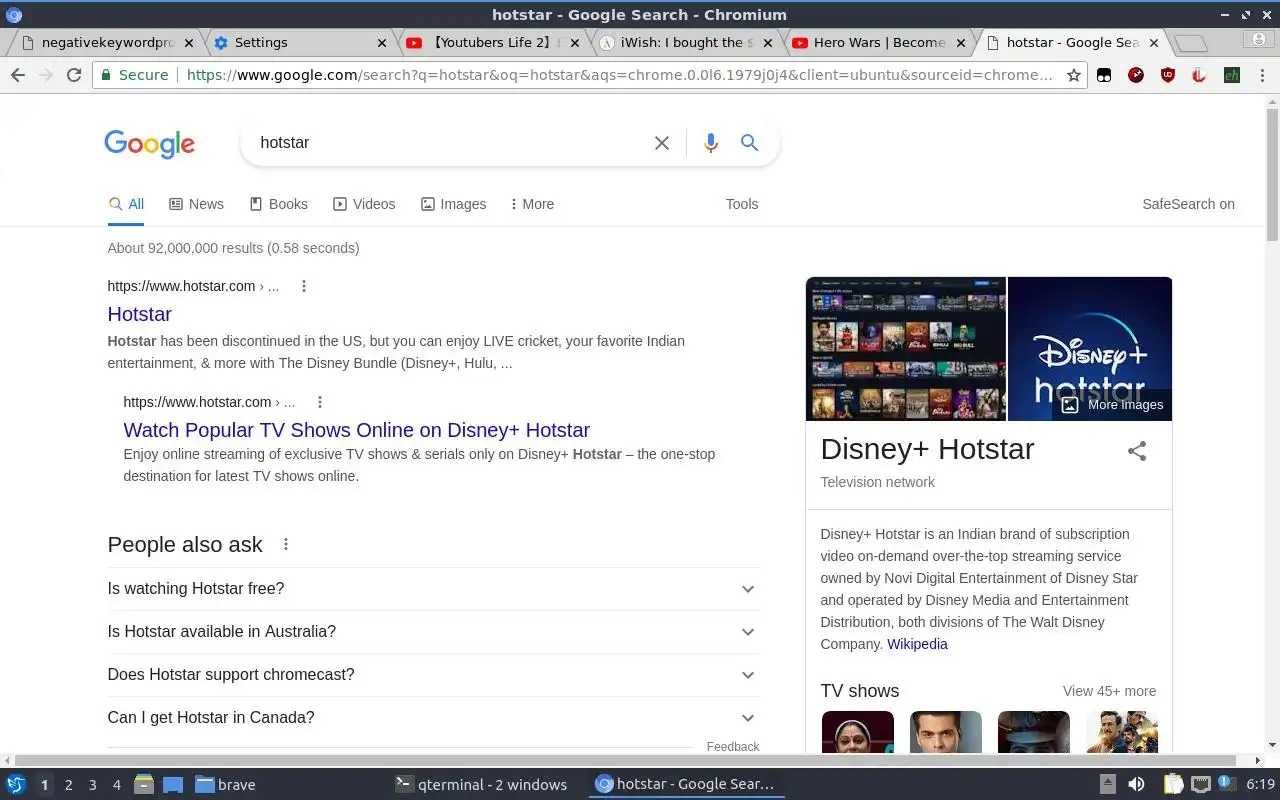This screenshot has width=1280, height=800.
Task: Open the volume control in the system tray
Action: click(1136, 785)
